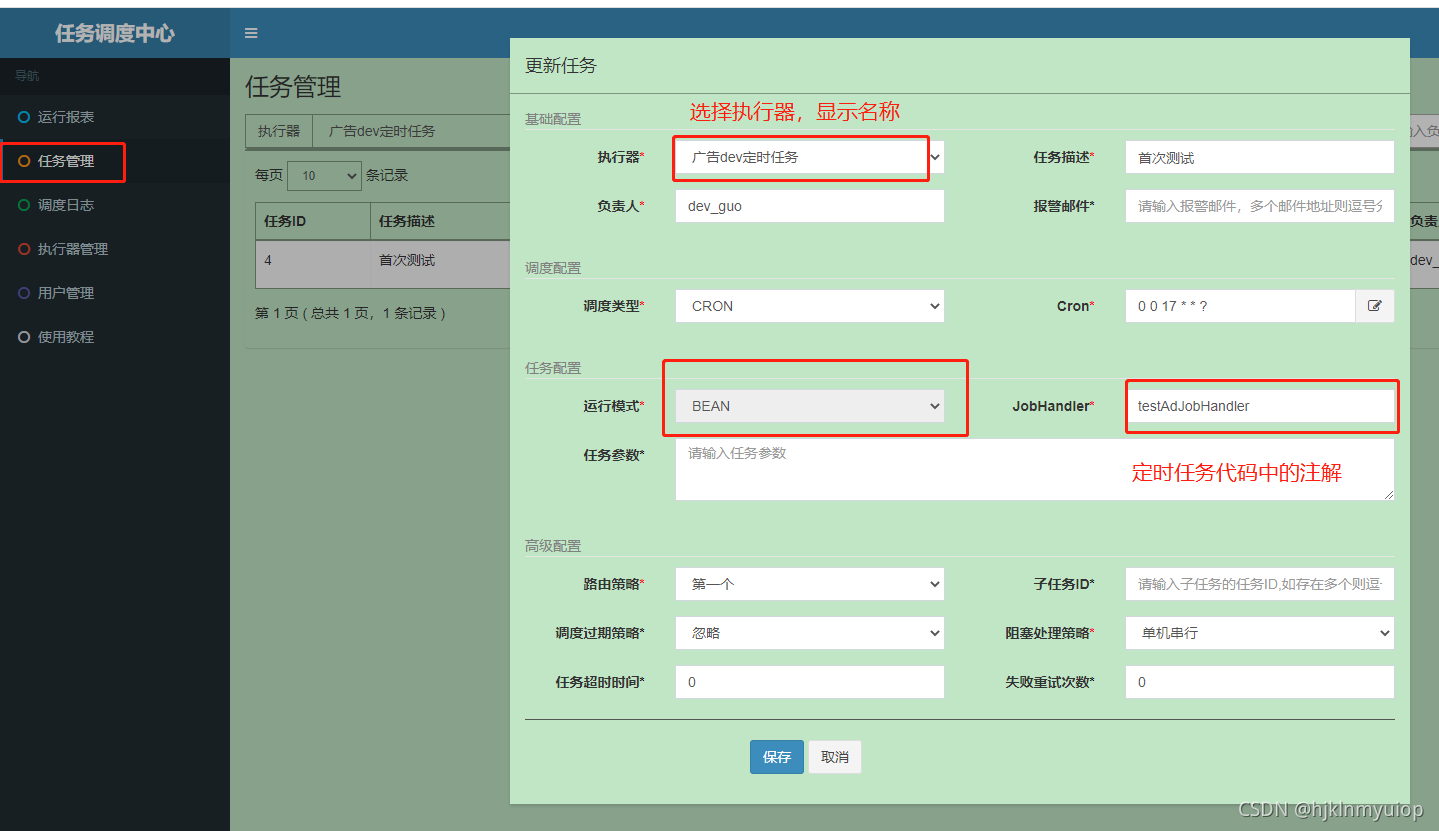The image size is (1439, 831).
Task: Change records per page dropdown showing 10
Action: point(324,175)
